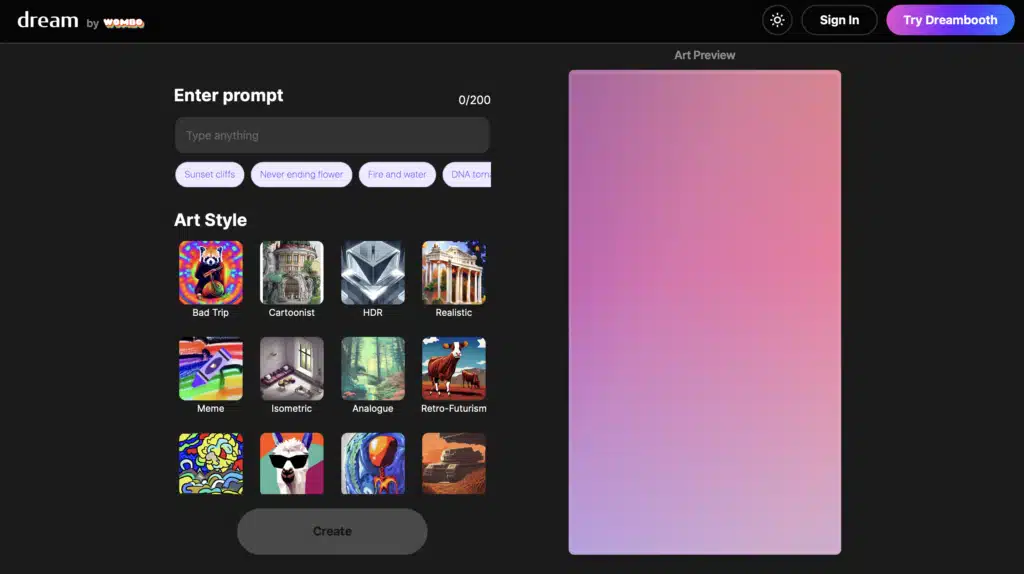The width and height of the screenshot is (1024, 574).
Task: Use the 'Sunset cliffs' prompt suggestion
Action: 210,175
